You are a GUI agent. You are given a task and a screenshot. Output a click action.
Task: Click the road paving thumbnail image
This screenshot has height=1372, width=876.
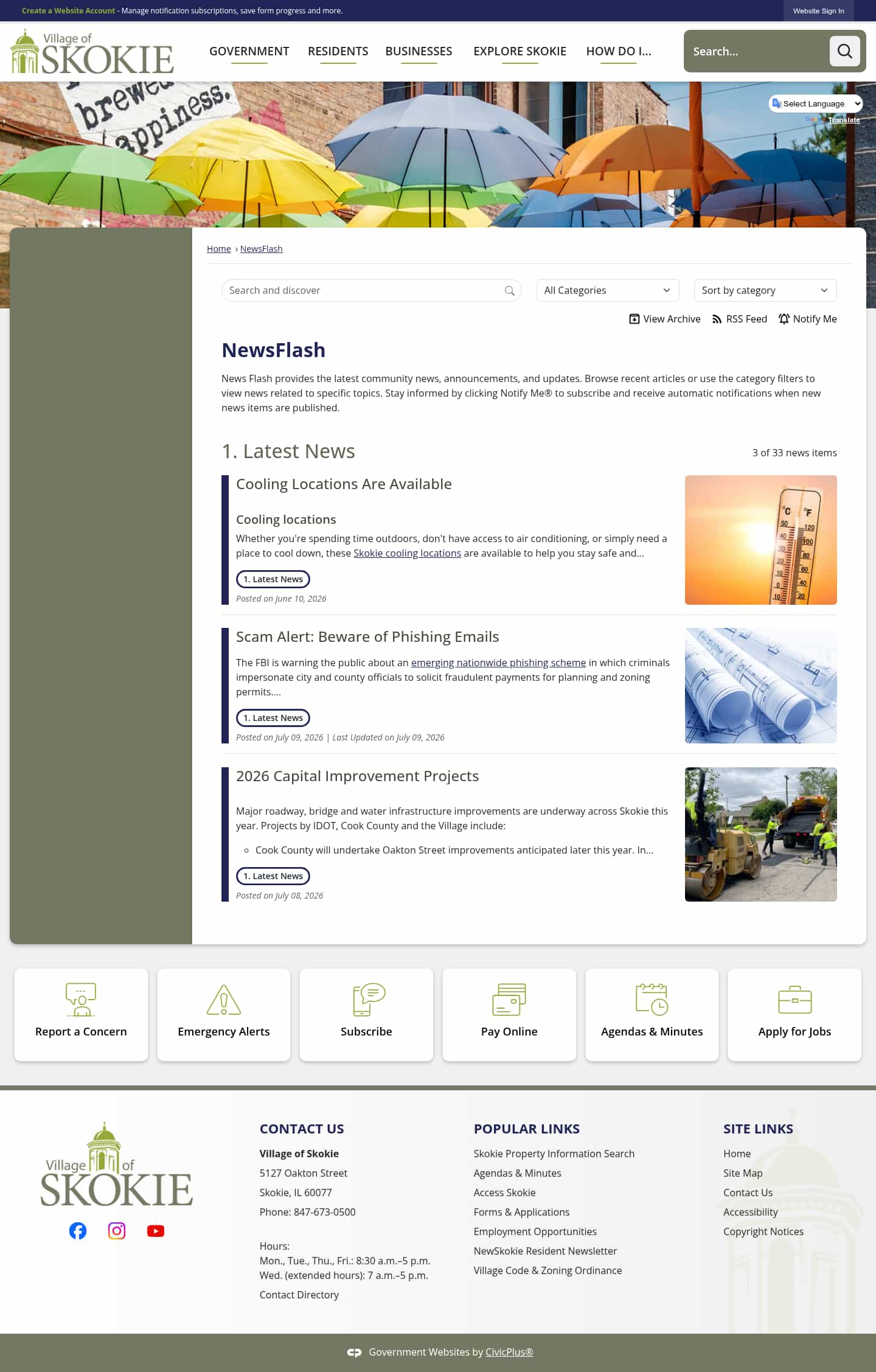(x=761, y=834)
